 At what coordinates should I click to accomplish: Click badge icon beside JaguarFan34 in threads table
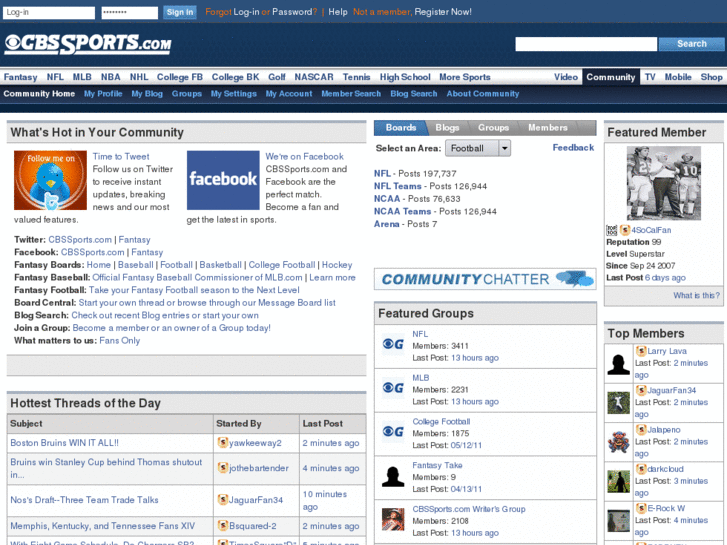tap(223, 500)
